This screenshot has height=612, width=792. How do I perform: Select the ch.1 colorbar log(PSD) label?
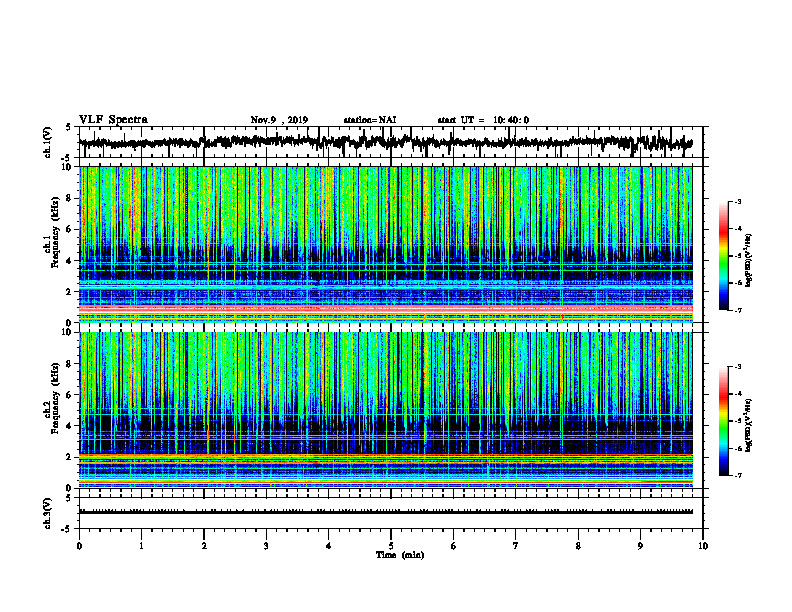749,260
